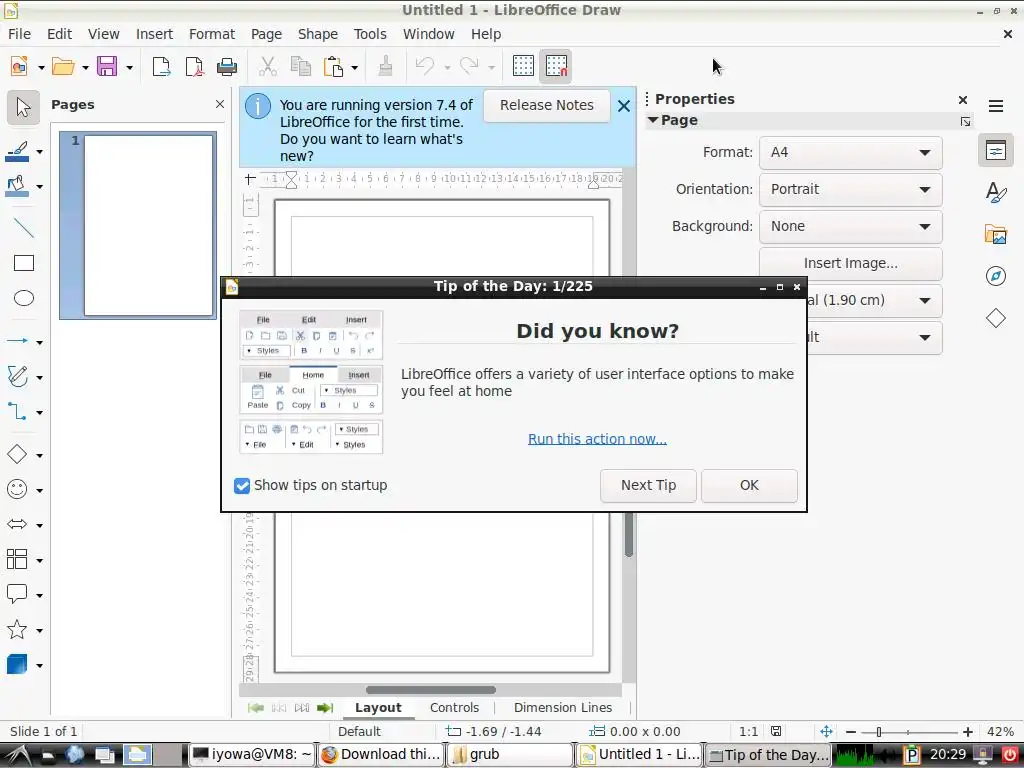Click the Print icon

click(x=227, y=67)
